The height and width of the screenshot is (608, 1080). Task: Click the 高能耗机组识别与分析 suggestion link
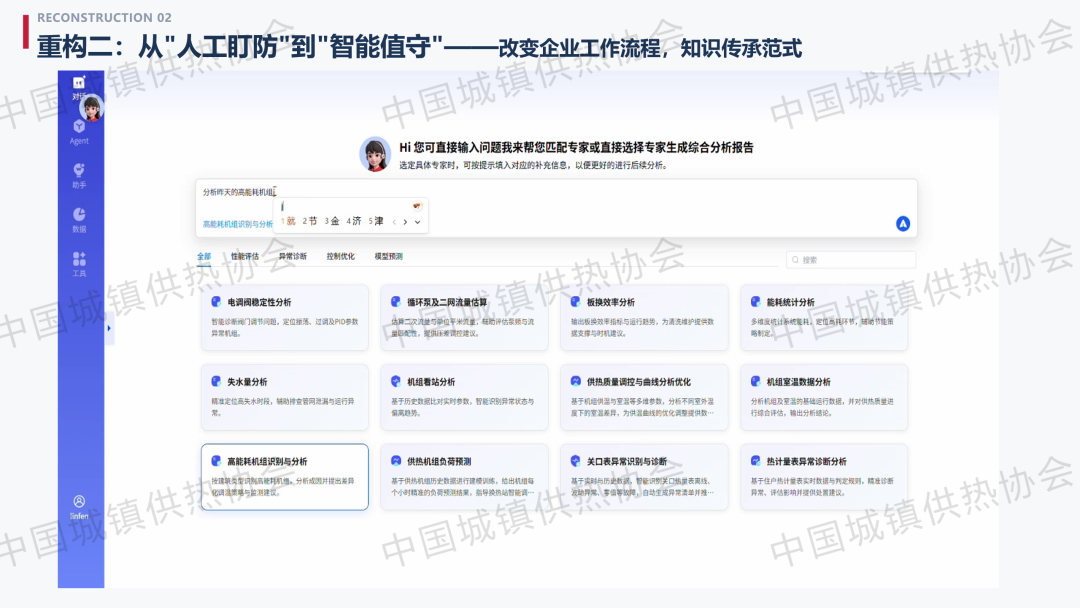[238, 224]
